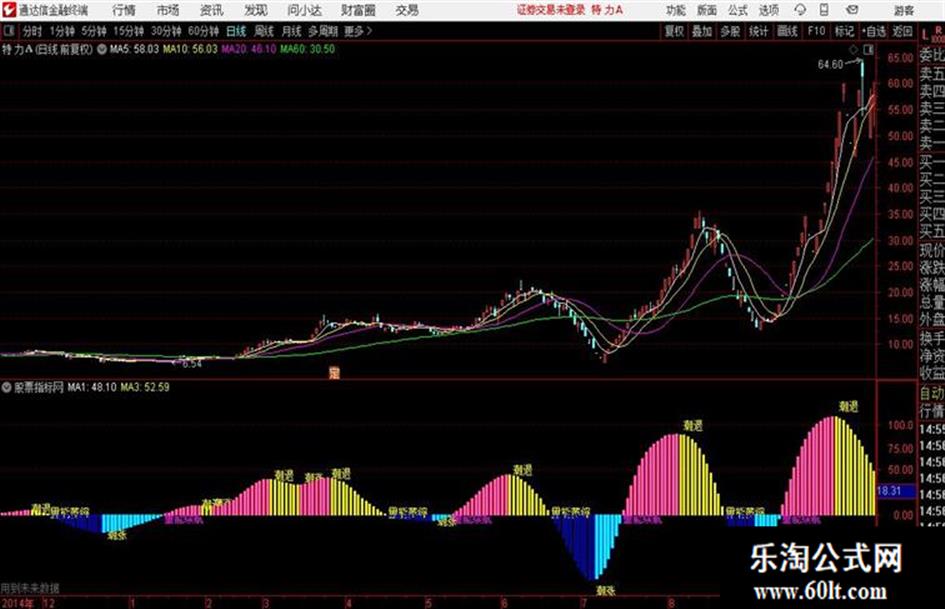Image resolution: width=945 pixels, height=609 pixels.
Task: Open the 市场 menu
Action: coord(168,10)
